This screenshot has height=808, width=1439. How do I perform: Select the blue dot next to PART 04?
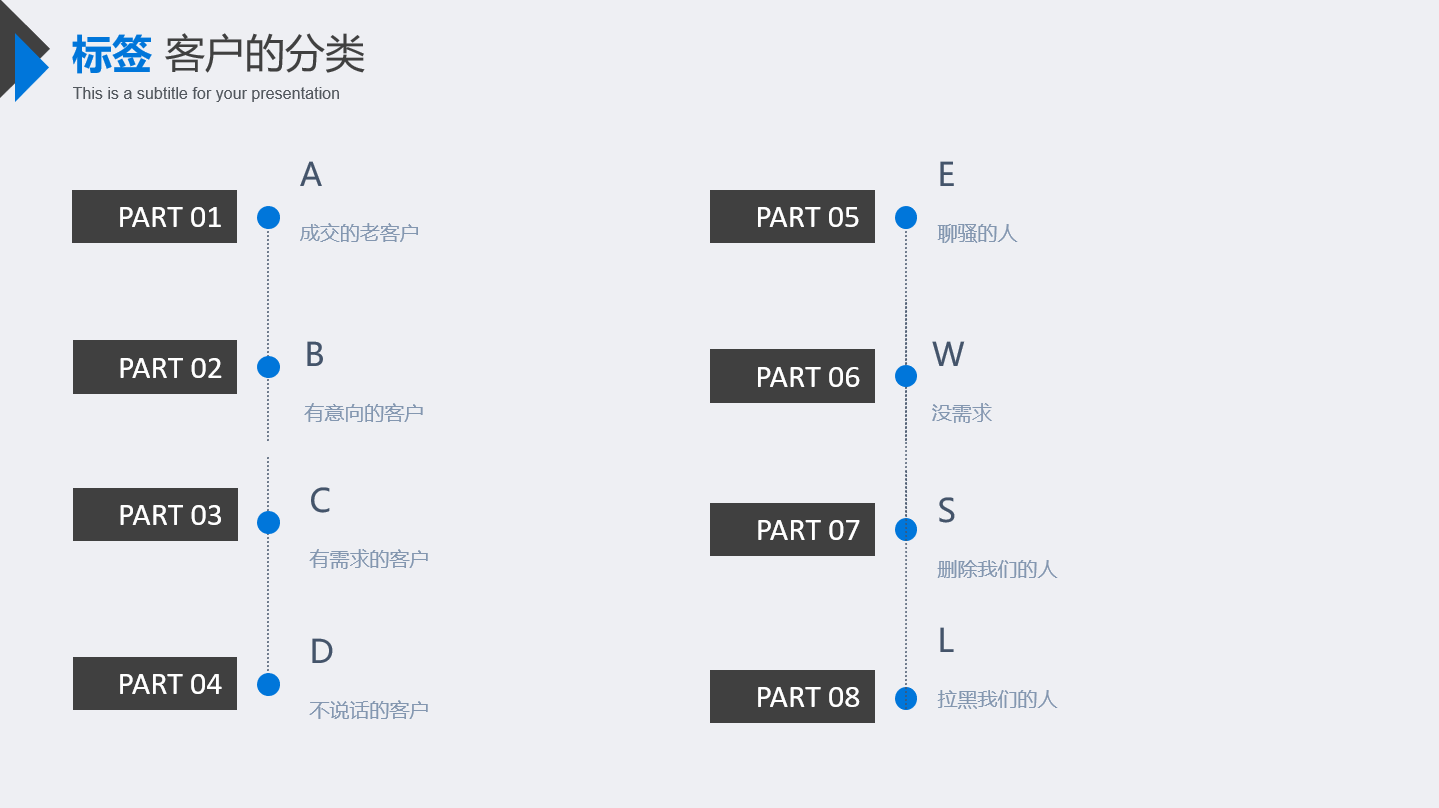[268, 684]
